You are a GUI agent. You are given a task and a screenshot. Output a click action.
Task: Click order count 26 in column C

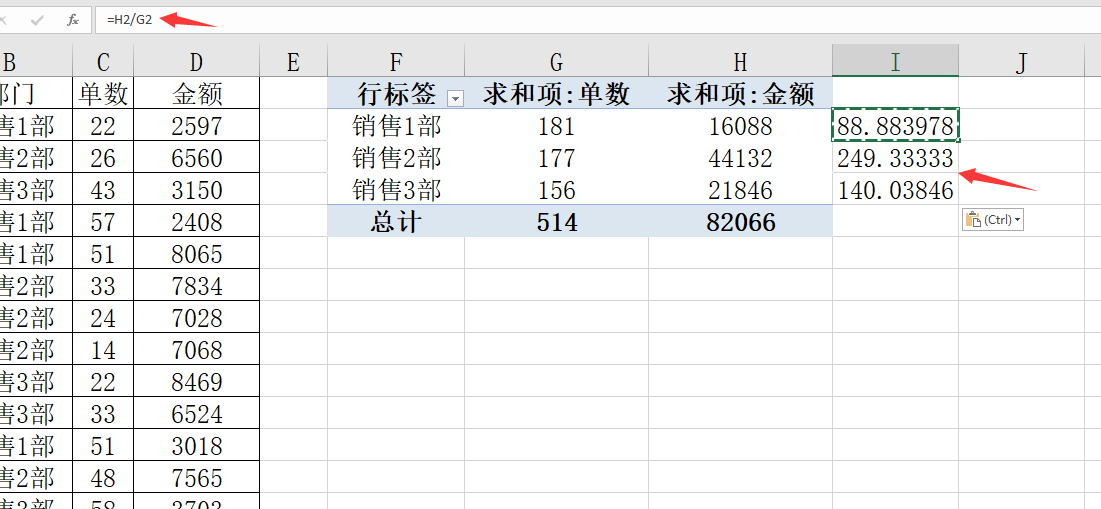pos(103,158)
